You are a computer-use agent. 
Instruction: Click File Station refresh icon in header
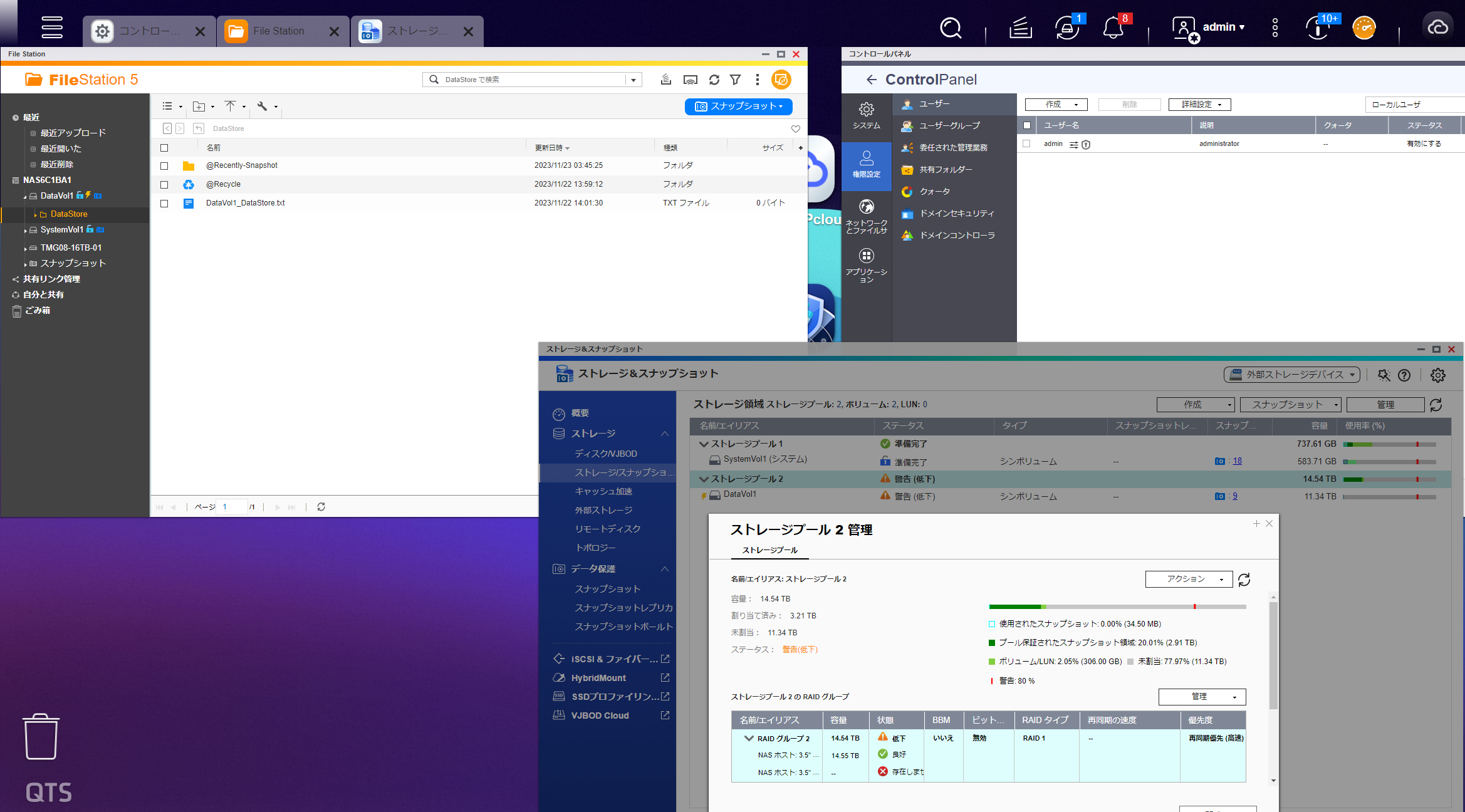[714, 80]
